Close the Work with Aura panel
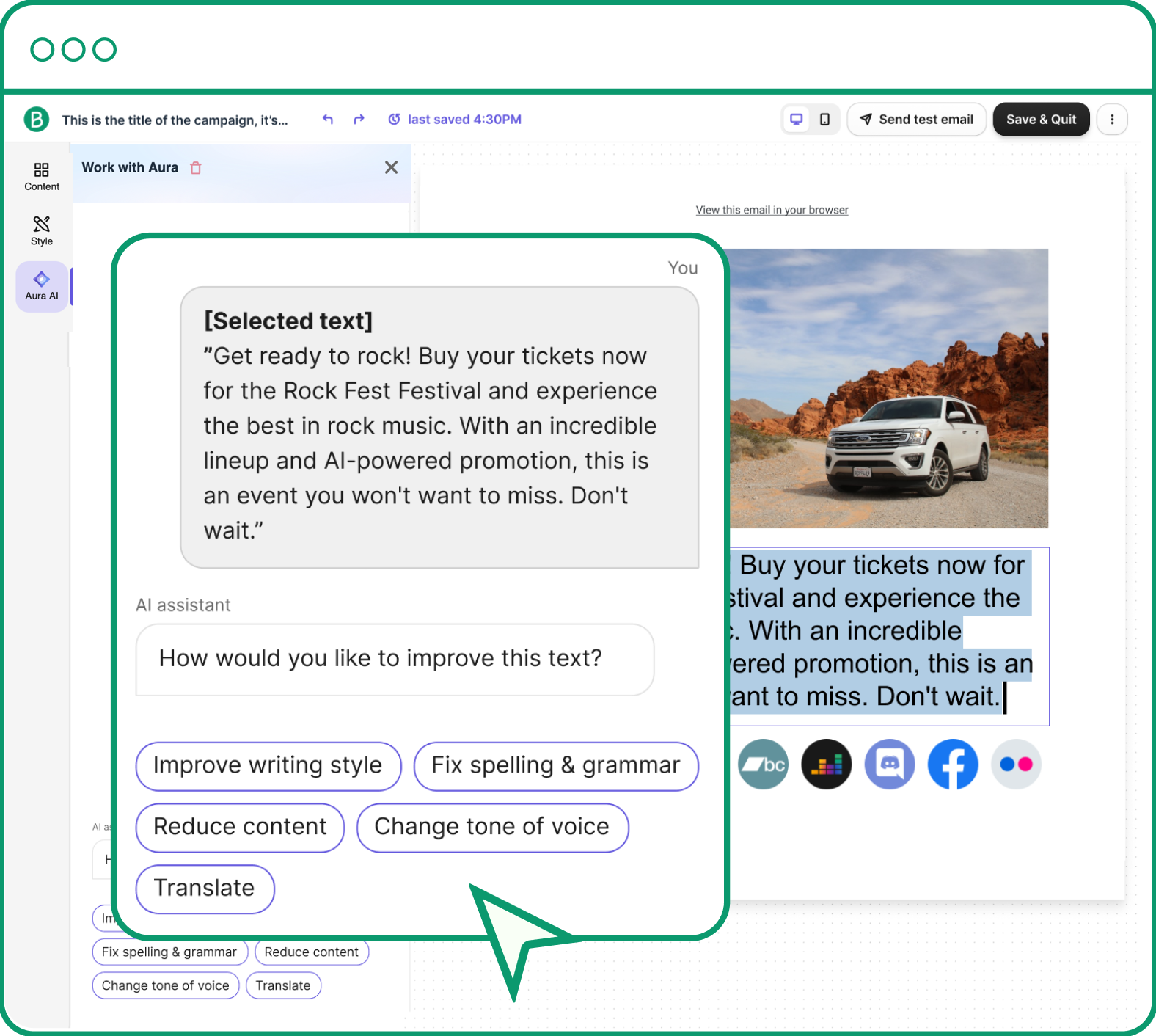The height and width of the screenshot is (1036, 1156). pyautogui.click(x=391, y=168)
